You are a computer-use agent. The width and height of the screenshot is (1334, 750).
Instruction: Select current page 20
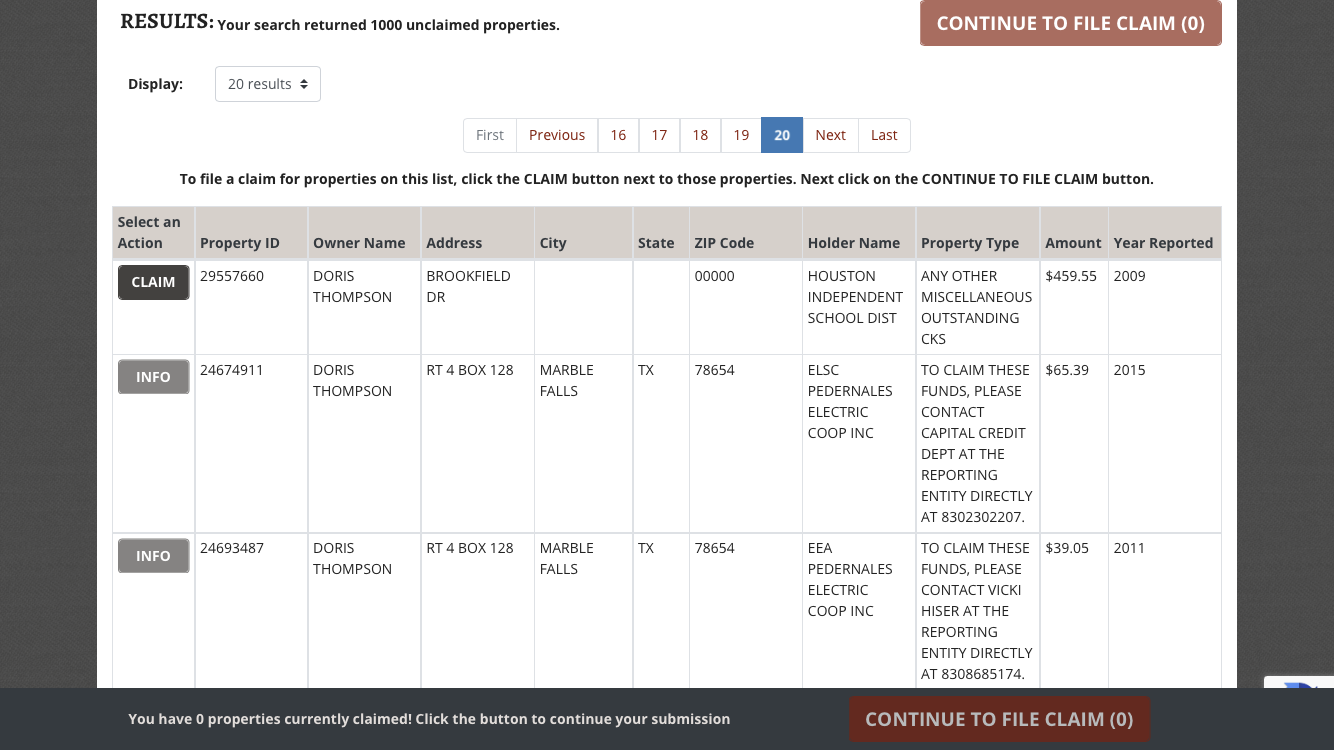[782, 135]
